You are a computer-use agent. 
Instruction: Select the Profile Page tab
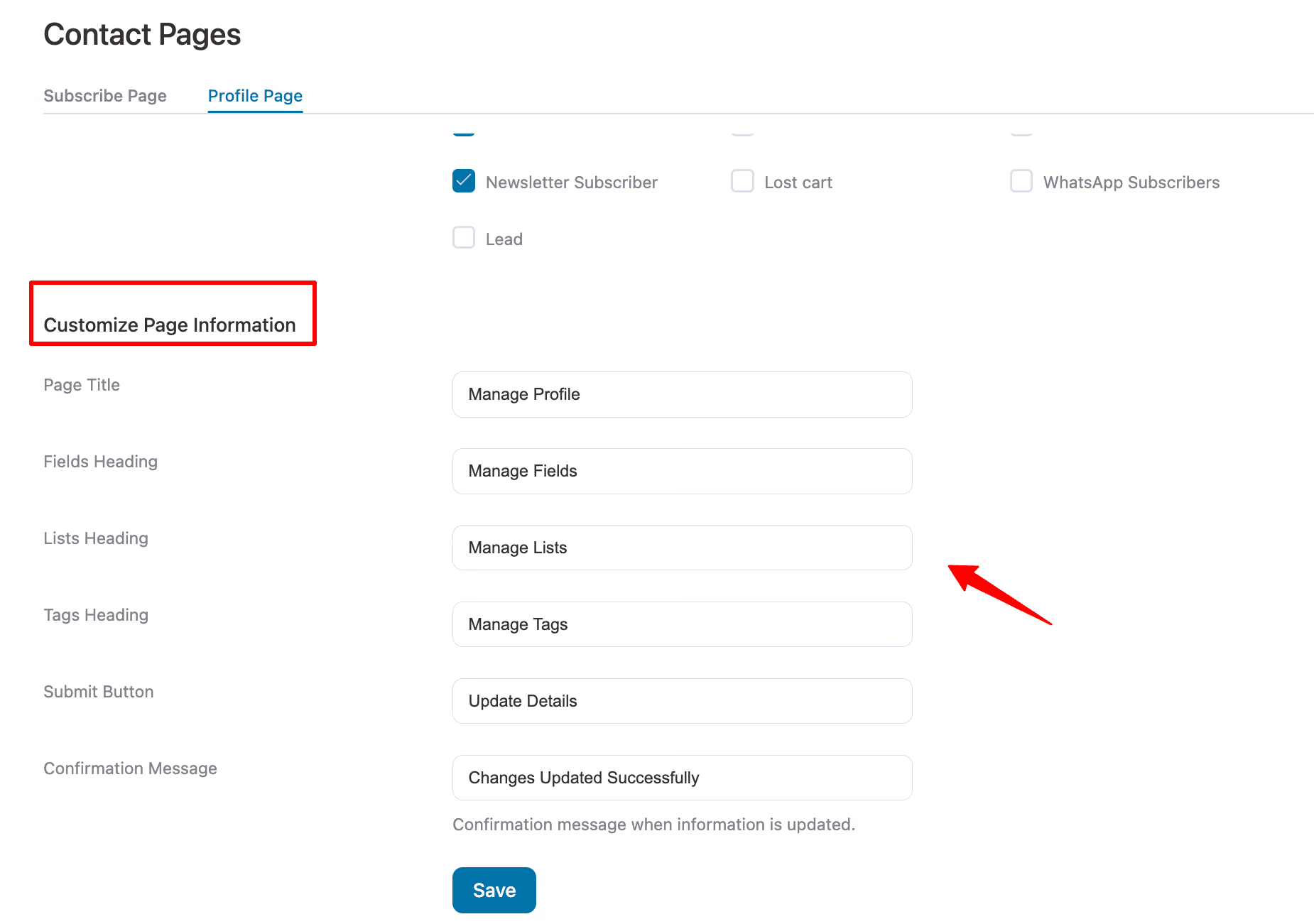(x=255, y=95)
